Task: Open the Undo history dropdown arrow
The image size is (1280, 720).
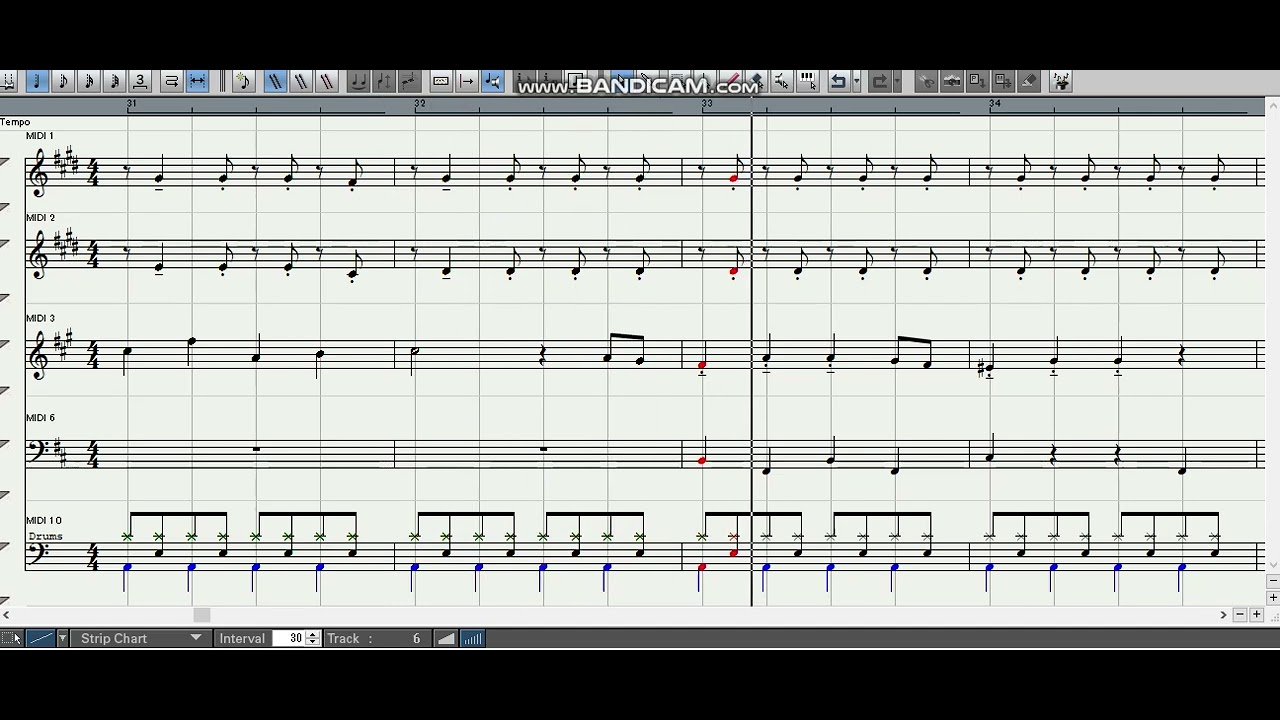Action: pyautogui.click(x=856, y=81)
